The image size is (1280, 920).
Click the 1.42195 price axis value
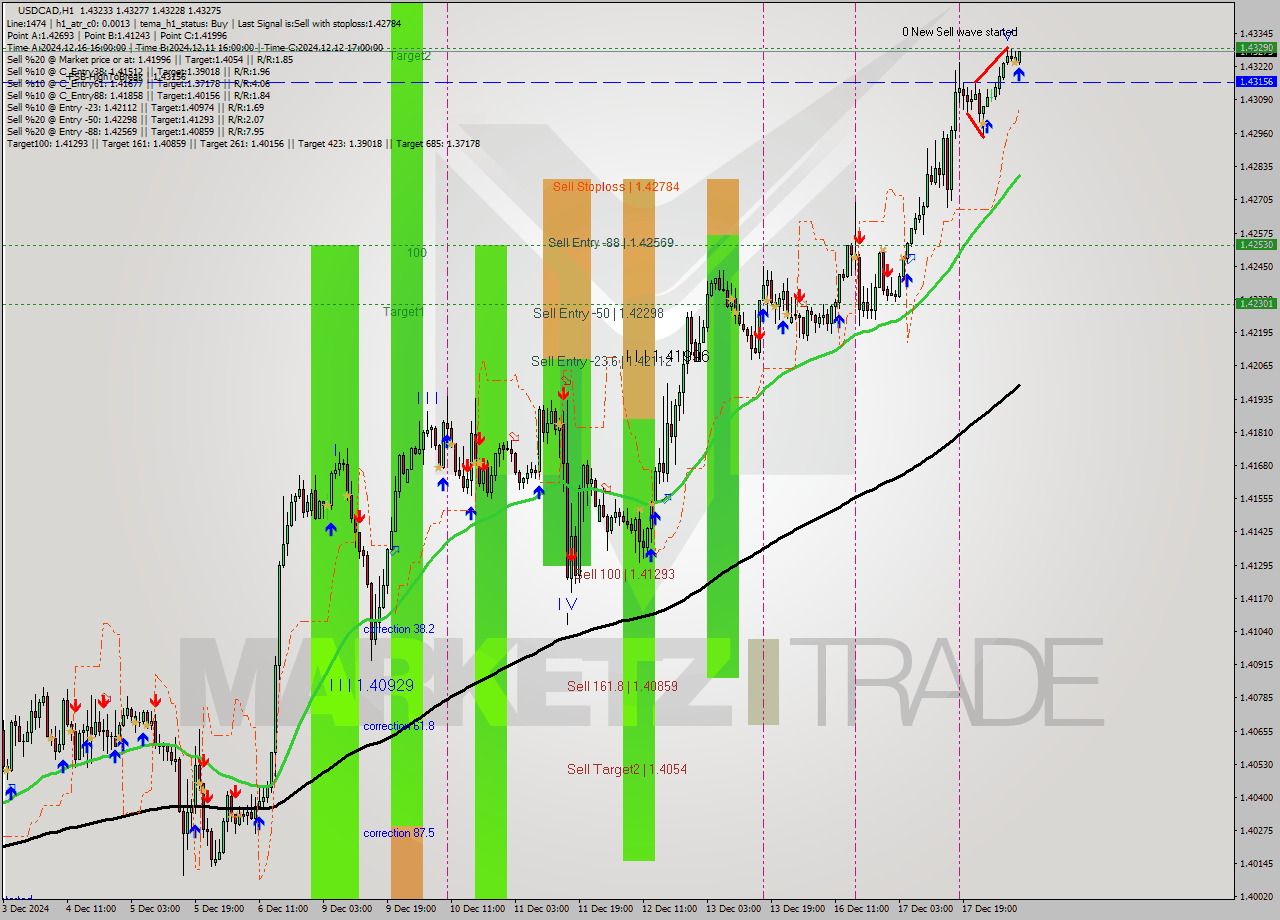click(1256, 332)
